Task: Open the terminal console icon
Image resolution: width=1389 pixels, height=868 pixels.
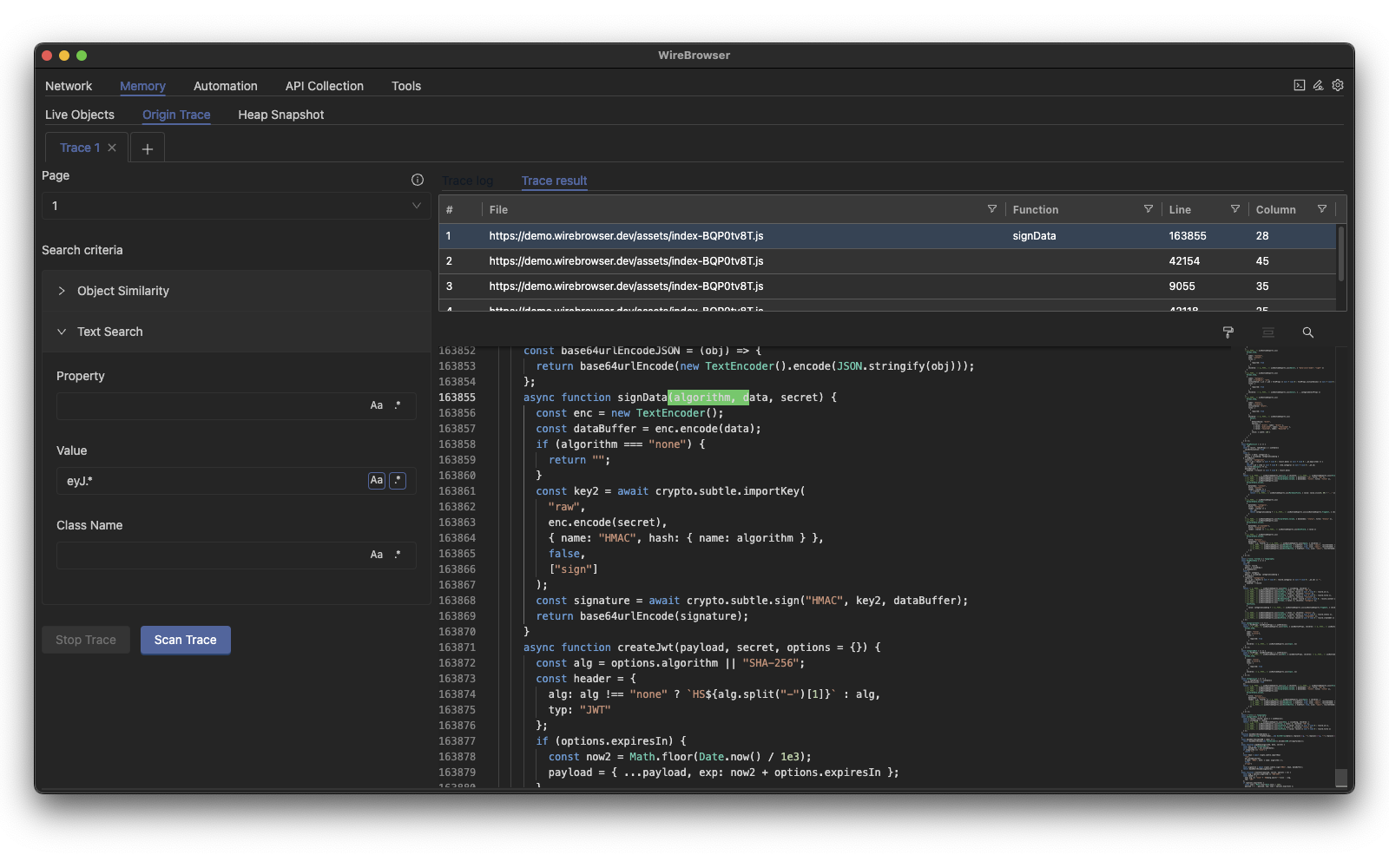Action: coord(1299,85)
